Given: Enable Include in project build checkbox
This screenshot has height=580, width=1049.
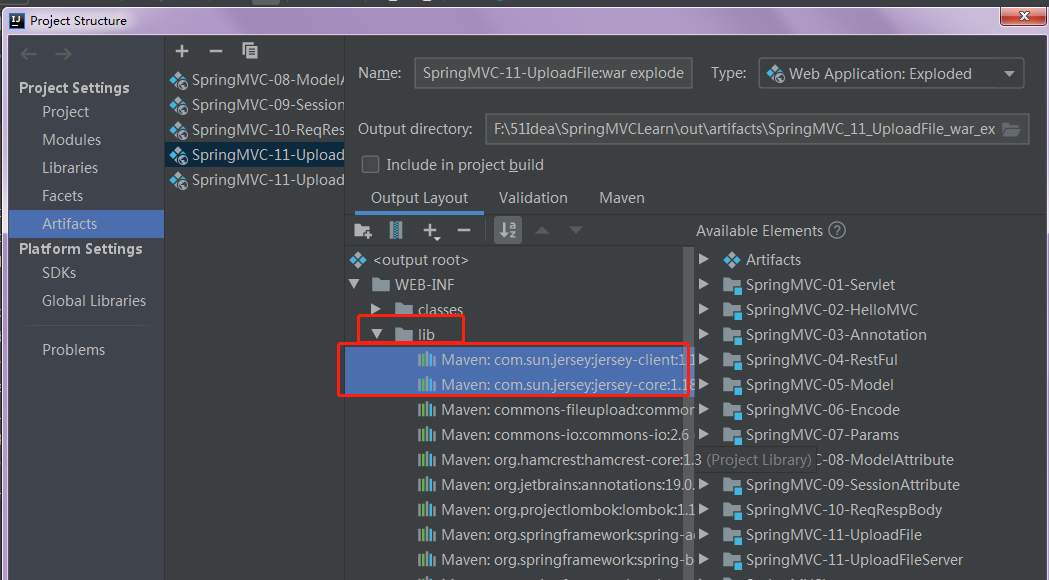Looking at the screenshot, I should click(x=370, y=165).
